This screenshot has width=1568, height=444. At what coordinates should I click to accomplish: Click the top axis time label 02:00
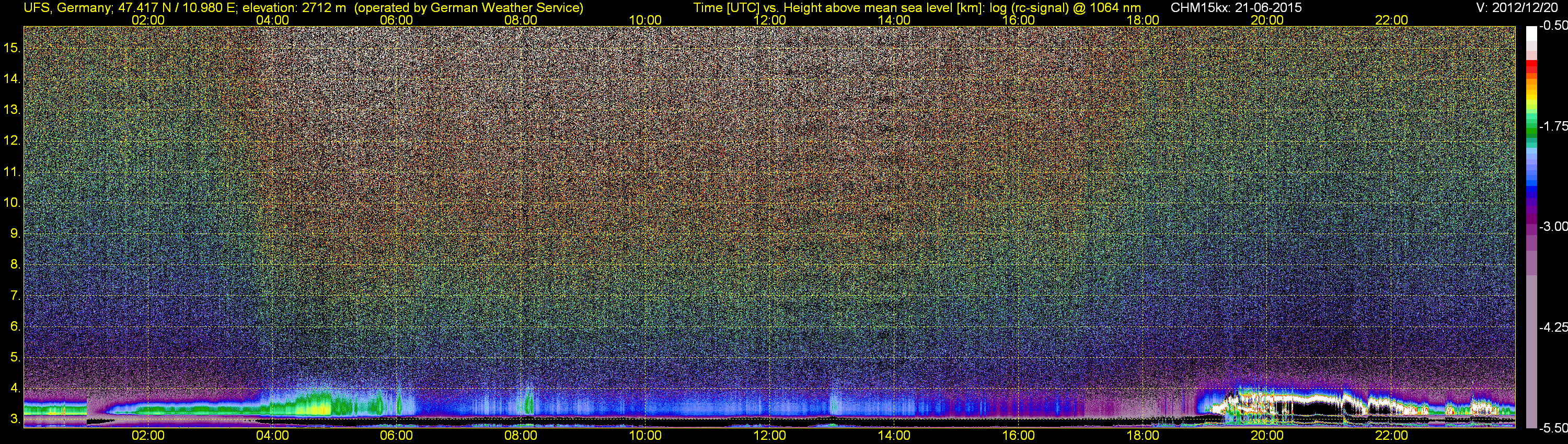click(x=148, y=20)
